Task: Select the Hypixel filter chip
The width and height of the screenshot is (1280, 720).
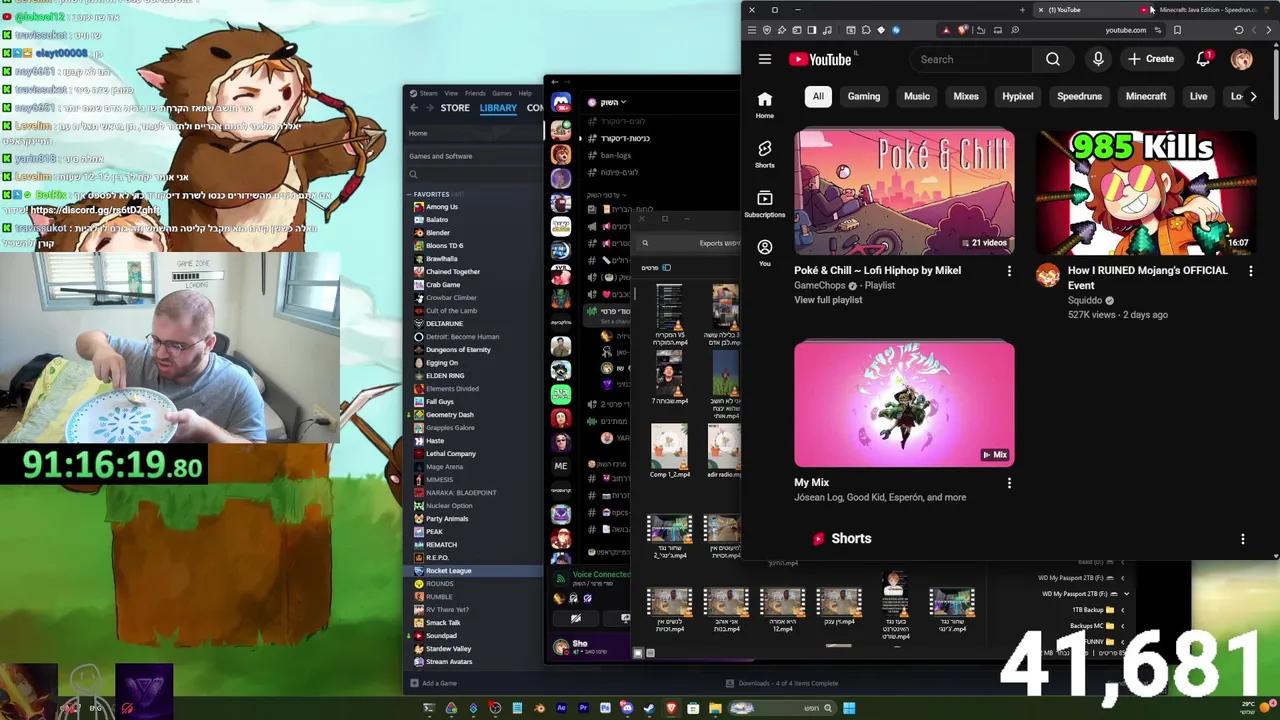Action: 1018,96
